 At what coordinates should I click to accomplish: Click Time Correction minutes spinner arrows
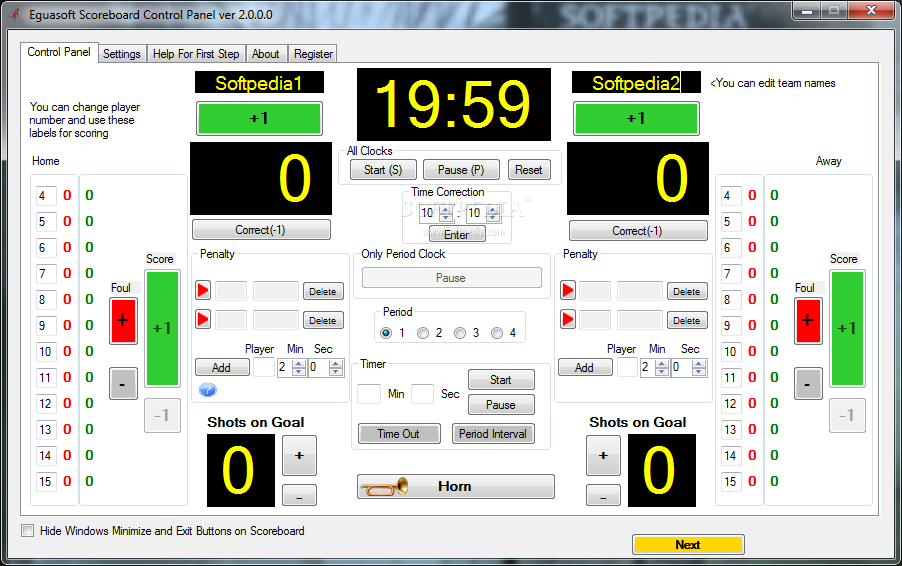tap(446, 213)
